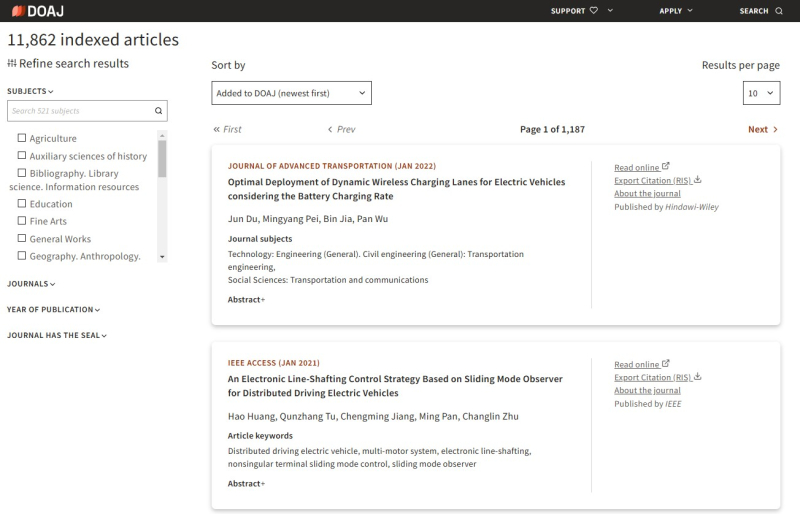Go to first page using double-arrow First

click(x=227, y=130)
